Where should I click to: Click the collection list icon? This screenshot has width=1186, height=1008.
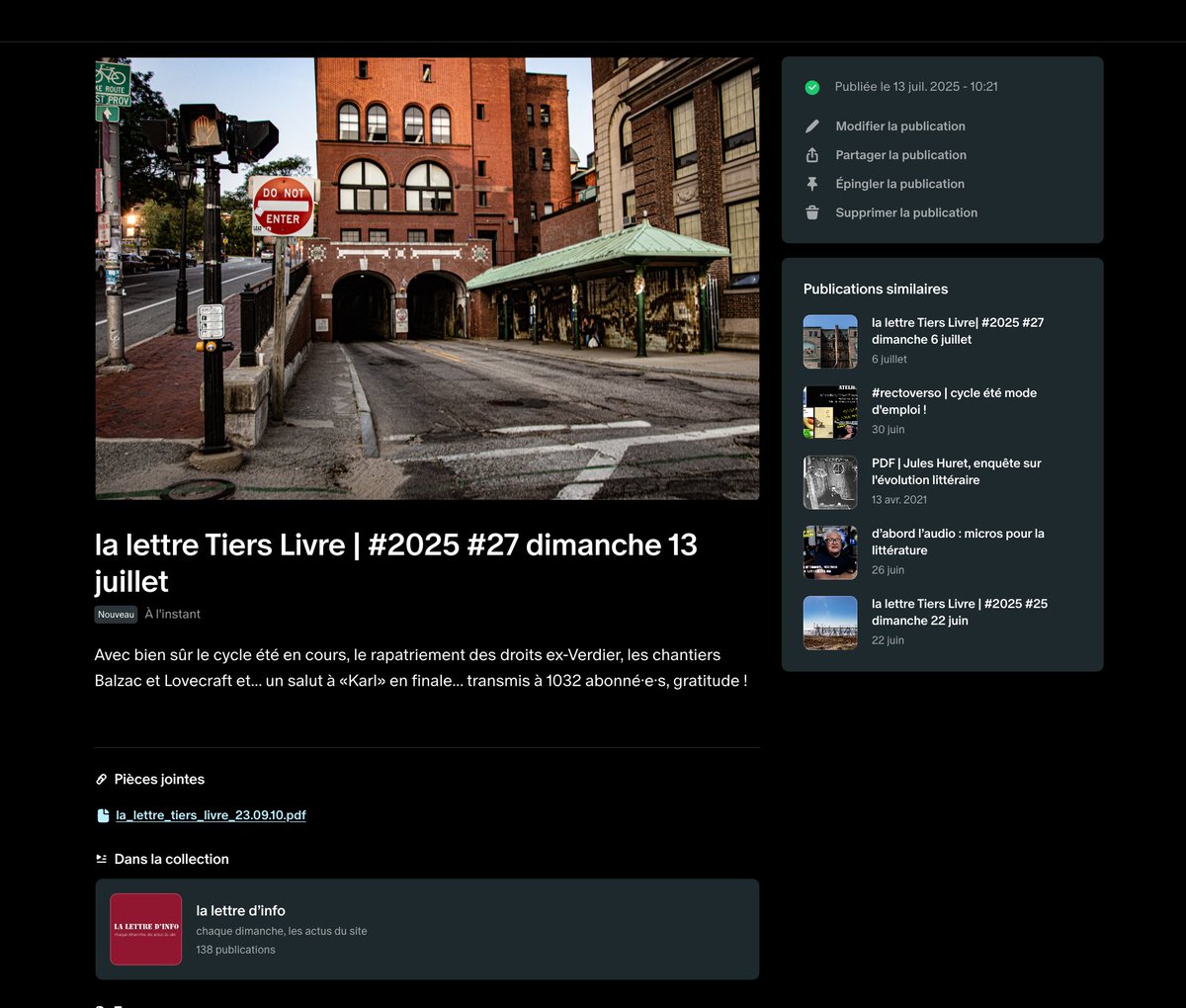coord(101,859)
